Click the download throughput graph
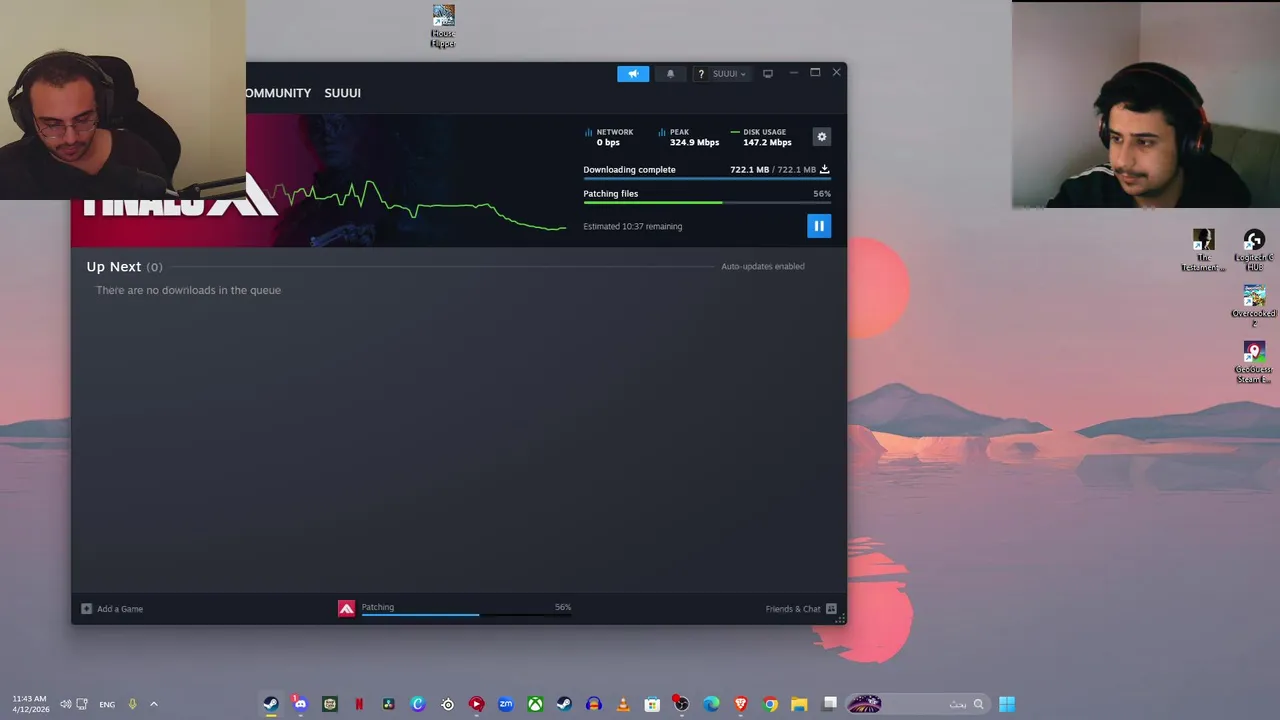The width and height of the screenshot is (1280, 720). [x=420, y=205]
